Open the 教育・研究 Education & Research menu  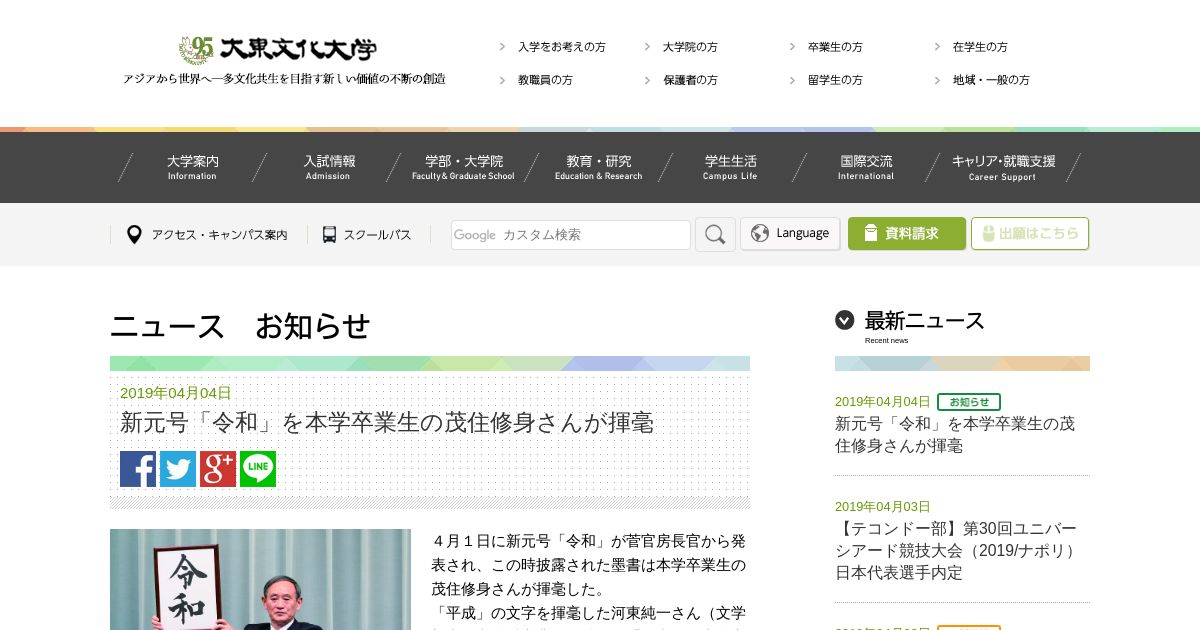598,167
